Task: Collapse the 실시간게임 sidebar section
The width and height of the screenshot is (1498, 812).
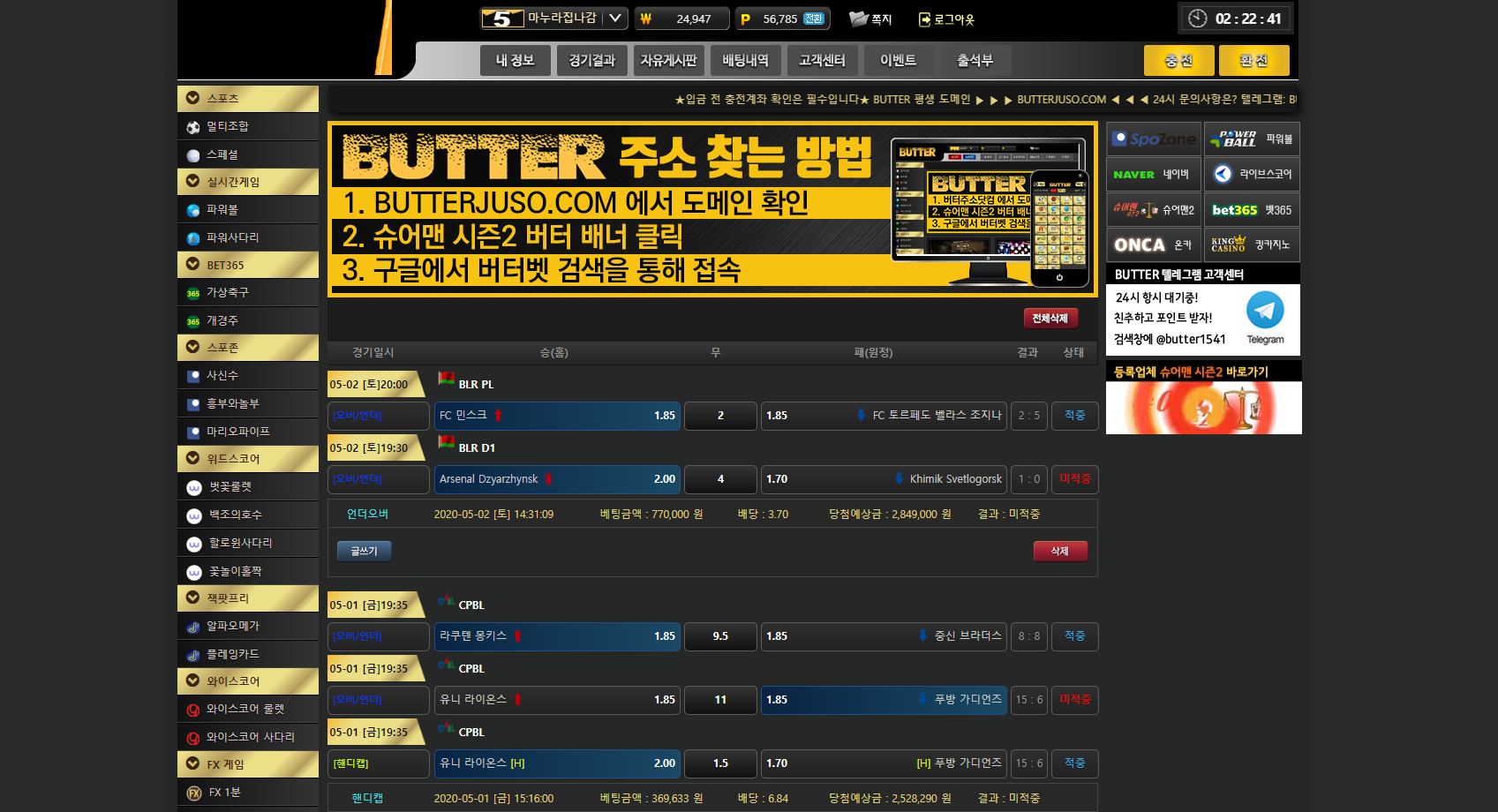Action: pos(193,181)
